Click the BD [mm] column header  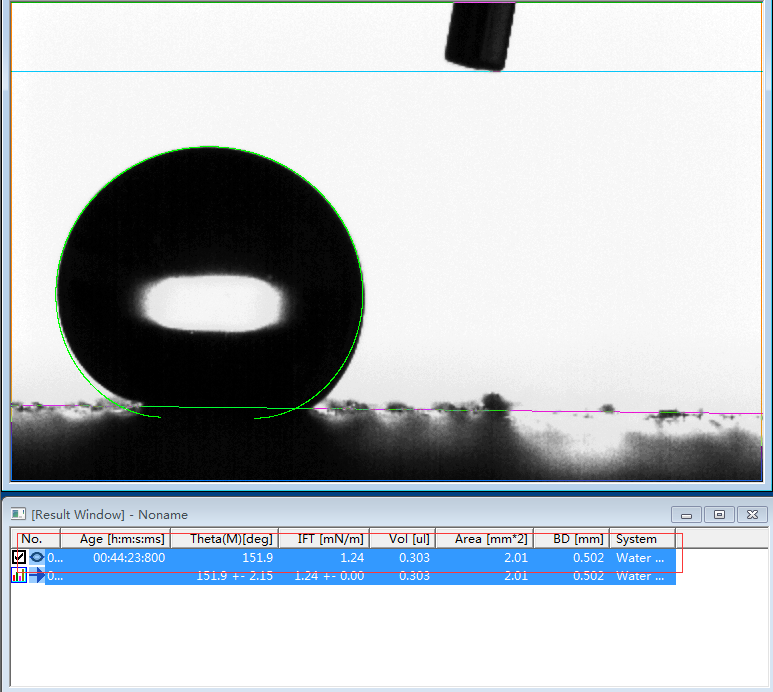[x=571, y=539]
